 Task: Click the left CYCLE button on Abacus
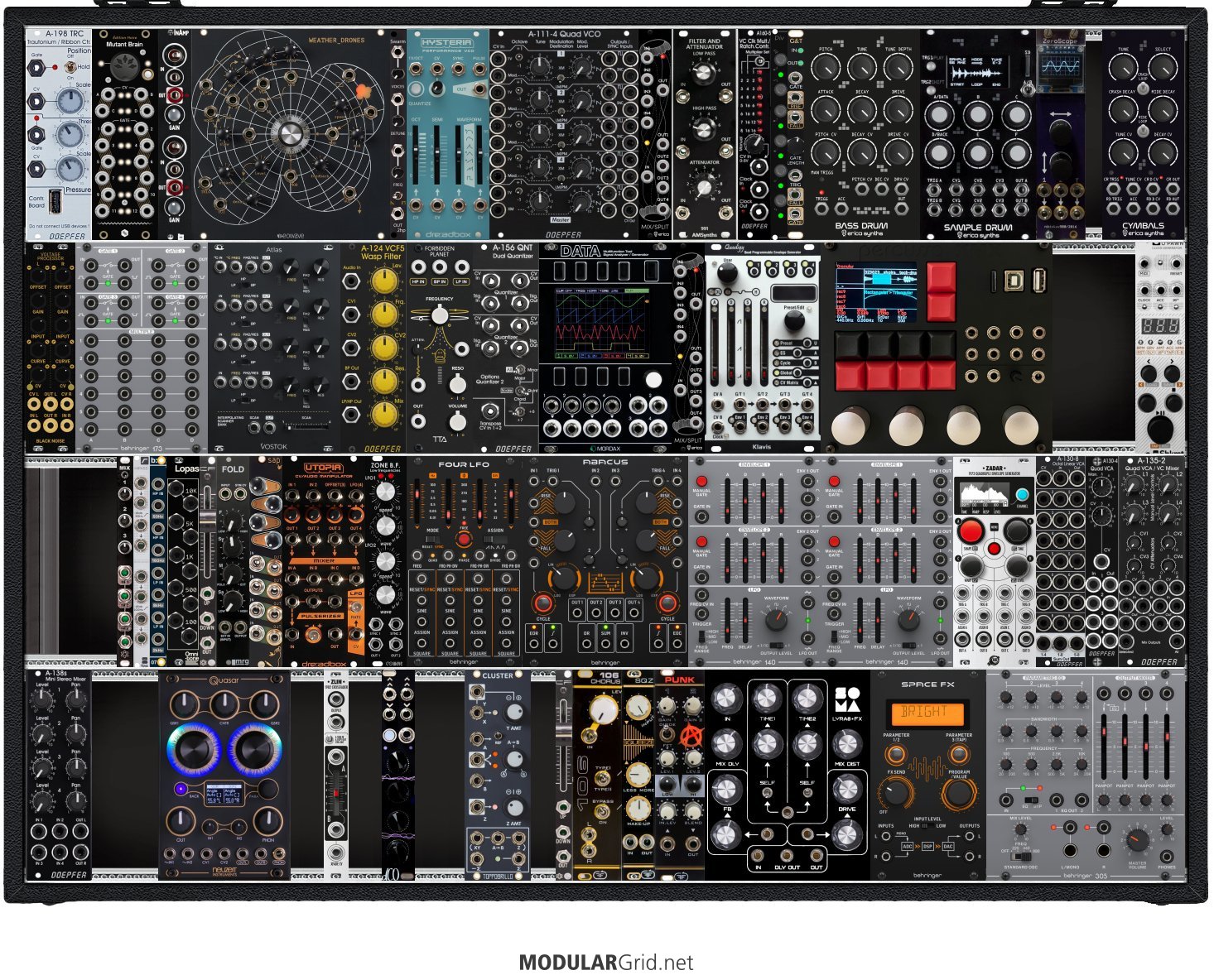(x=543, y=603)
